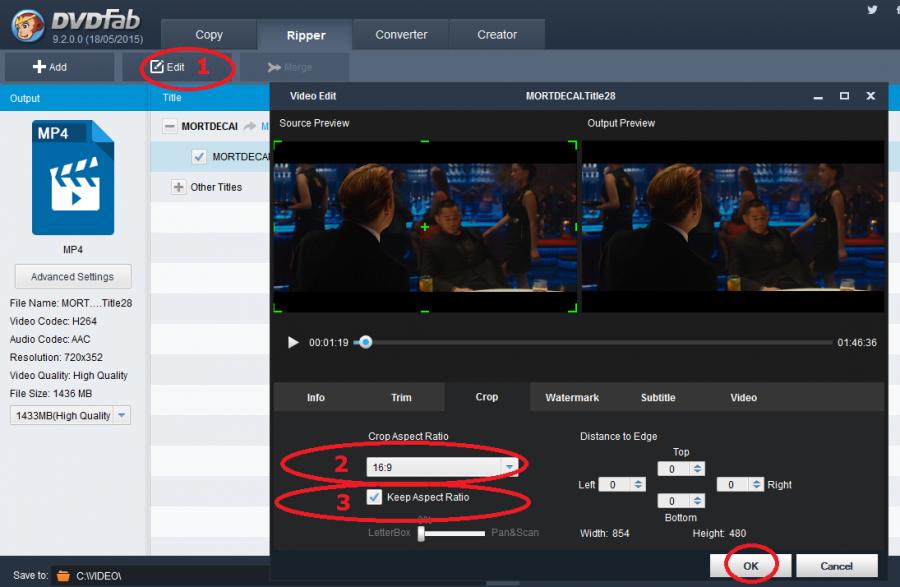
Task: Click the Save to folder icon
Action: point(63,576)
